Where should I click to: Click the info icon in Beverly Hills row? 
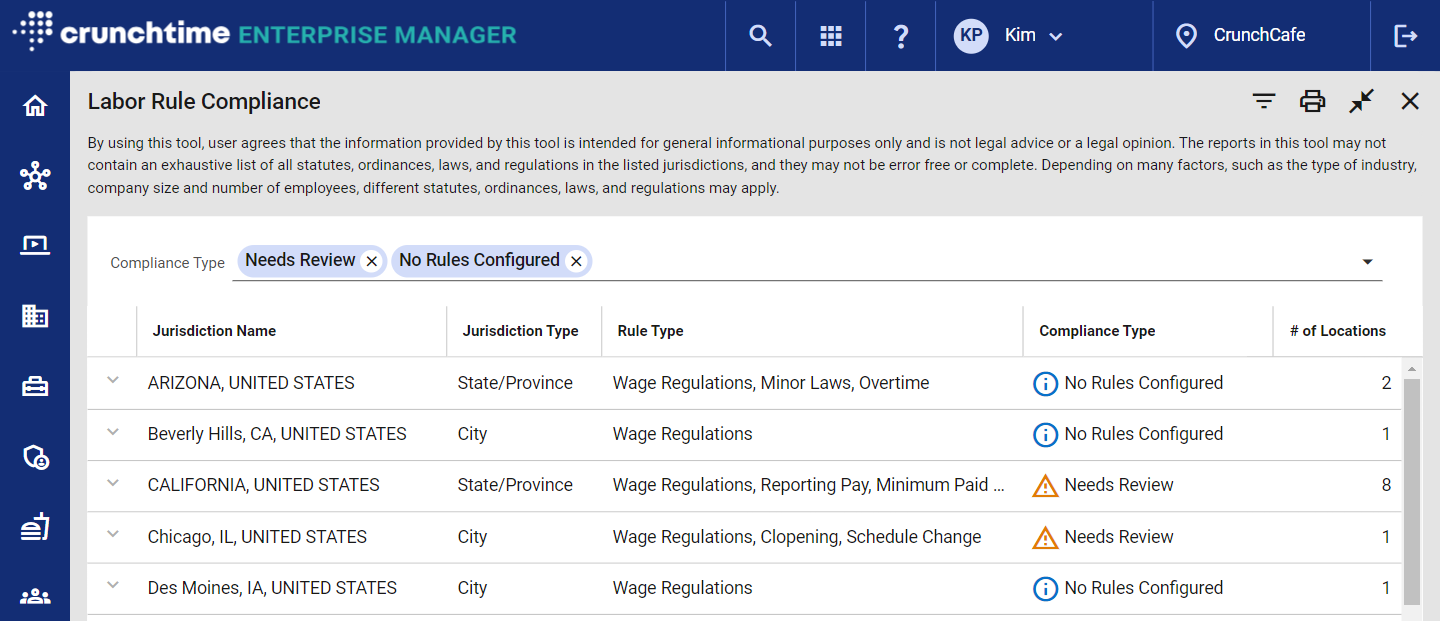1045,435
